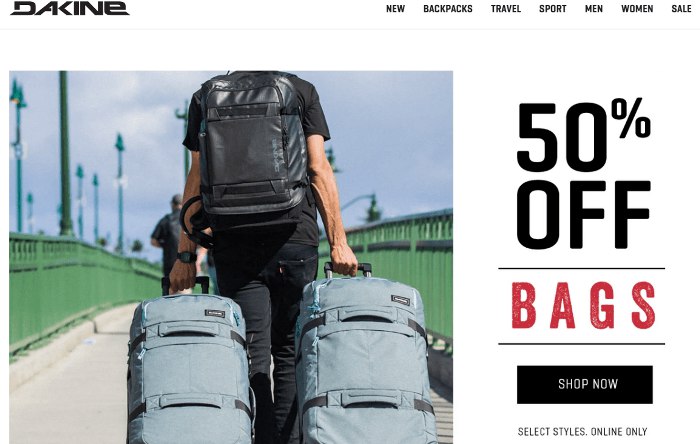Click the telescoping handle of the right roller bag
Image resolution: width=700 pixels, height=444 pixels.
[348, 270]
